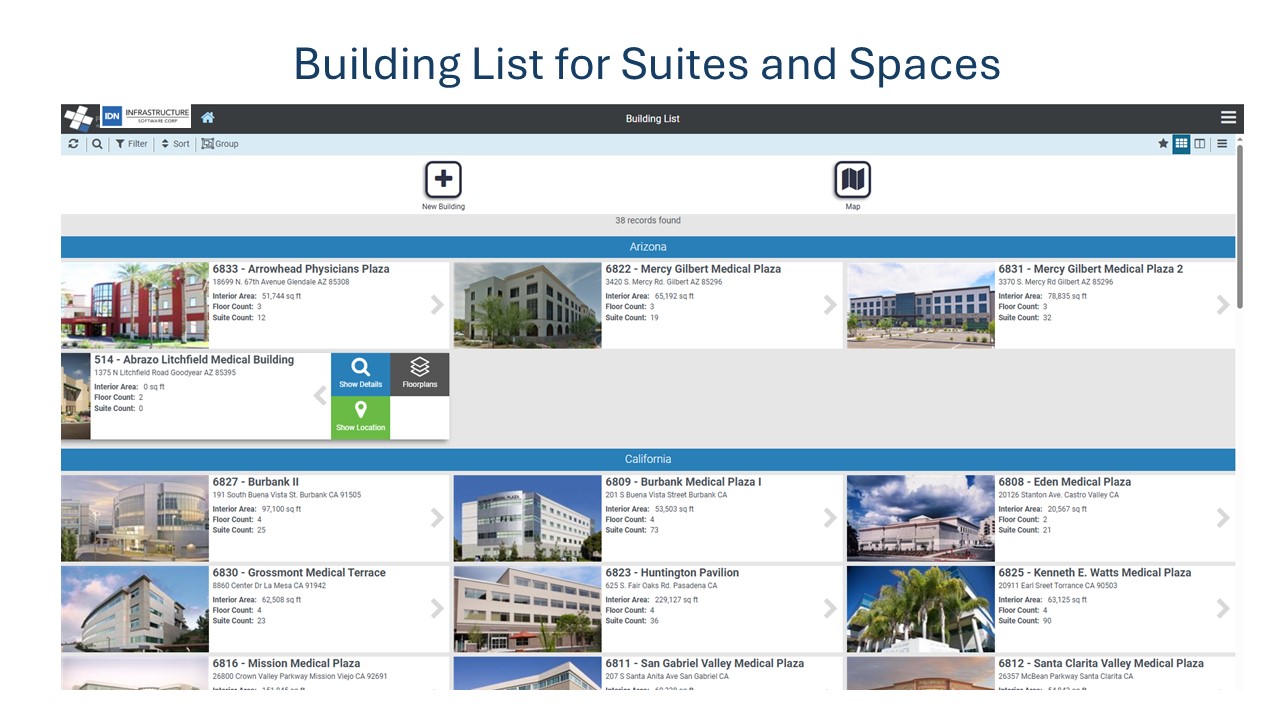Image resolution: width=1280 pixels, height=720 pixels.
Task: Expand actions for Kenneth E. Watts Medical Plaza
Action: [x=1223, y=608]
